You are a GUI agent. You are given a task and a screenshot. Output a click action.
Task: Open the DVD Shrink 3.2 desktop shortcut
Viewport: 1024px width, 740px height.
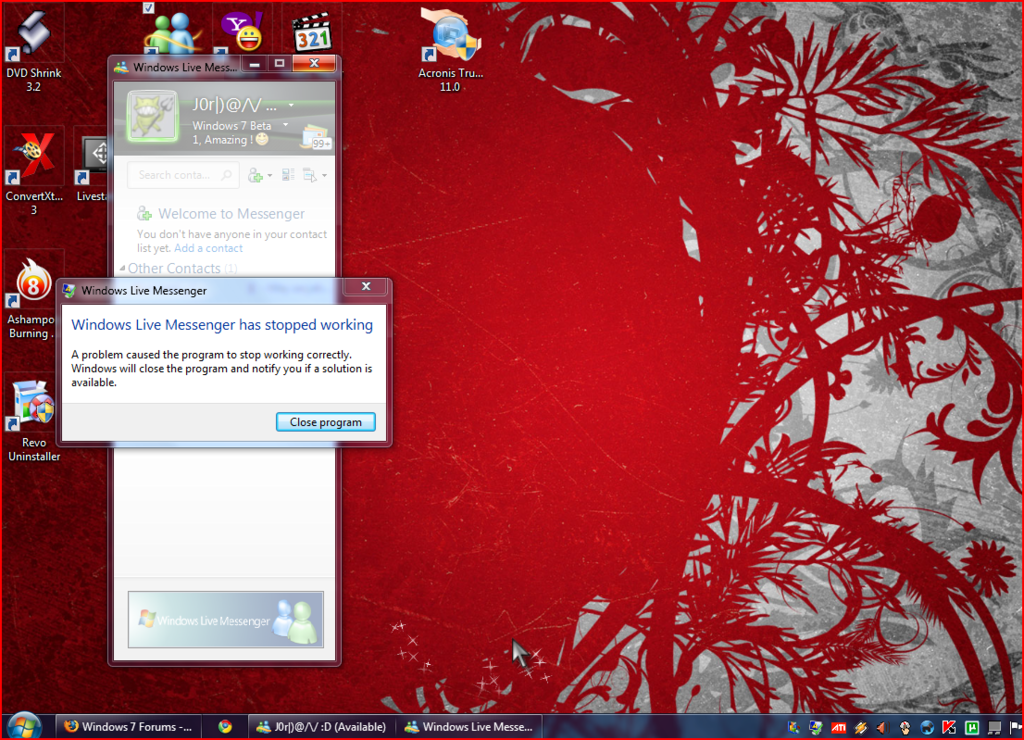33,50
